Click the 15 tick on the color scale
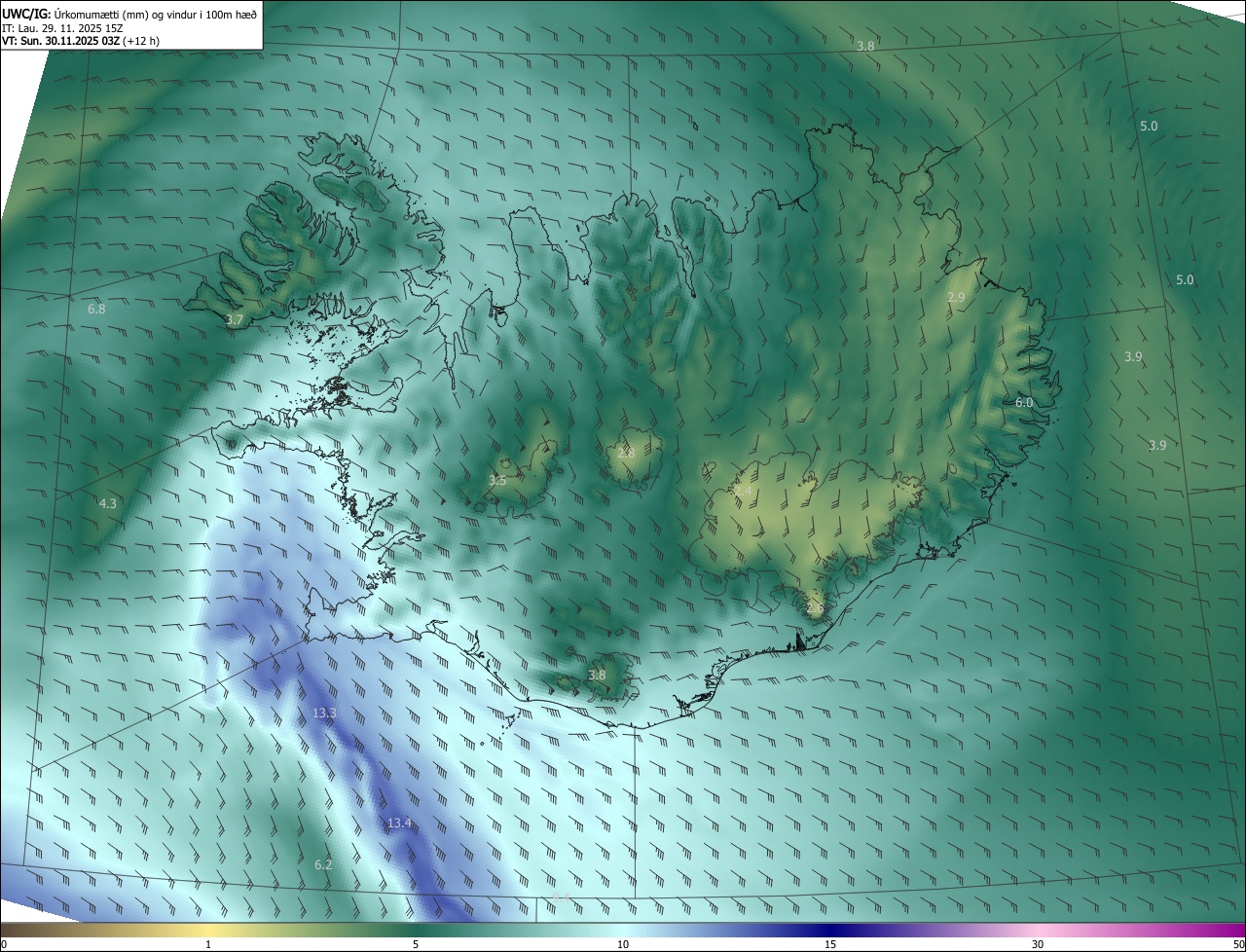The height and width of the screenshot is (952, 1246). [x=830, y=944]
